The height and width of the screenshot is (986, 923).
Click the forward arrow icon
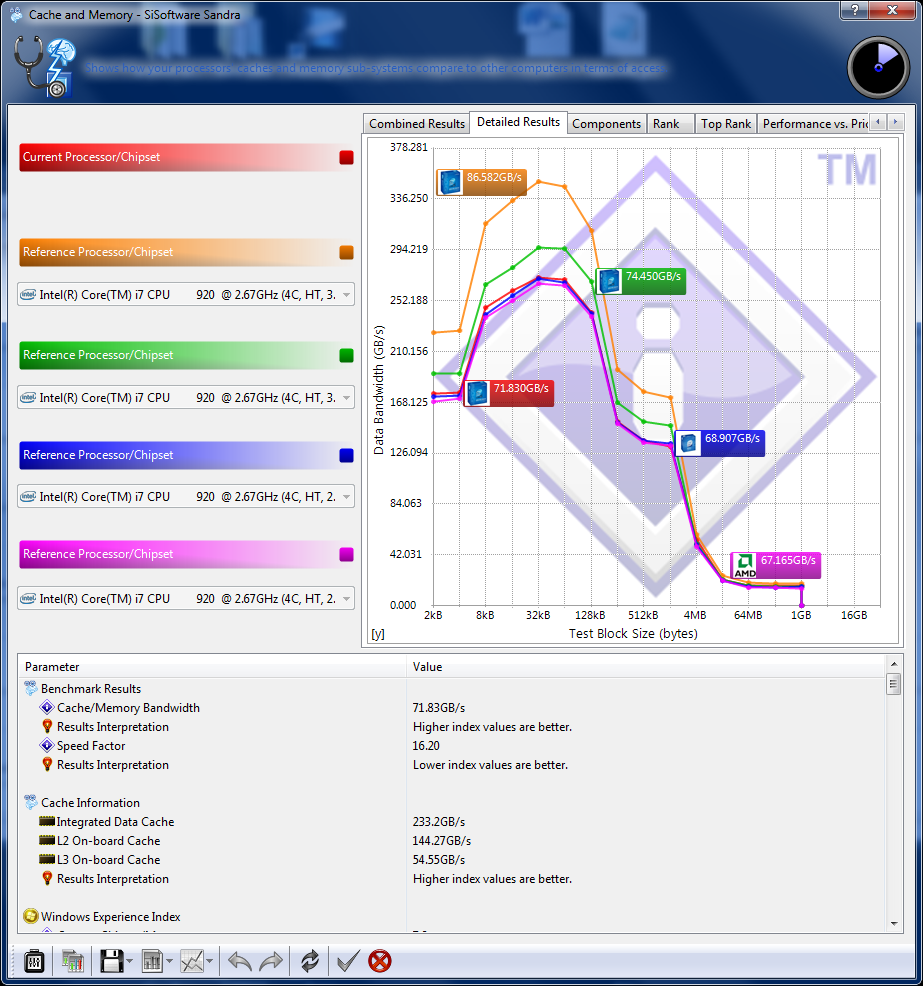click(271, 961)
